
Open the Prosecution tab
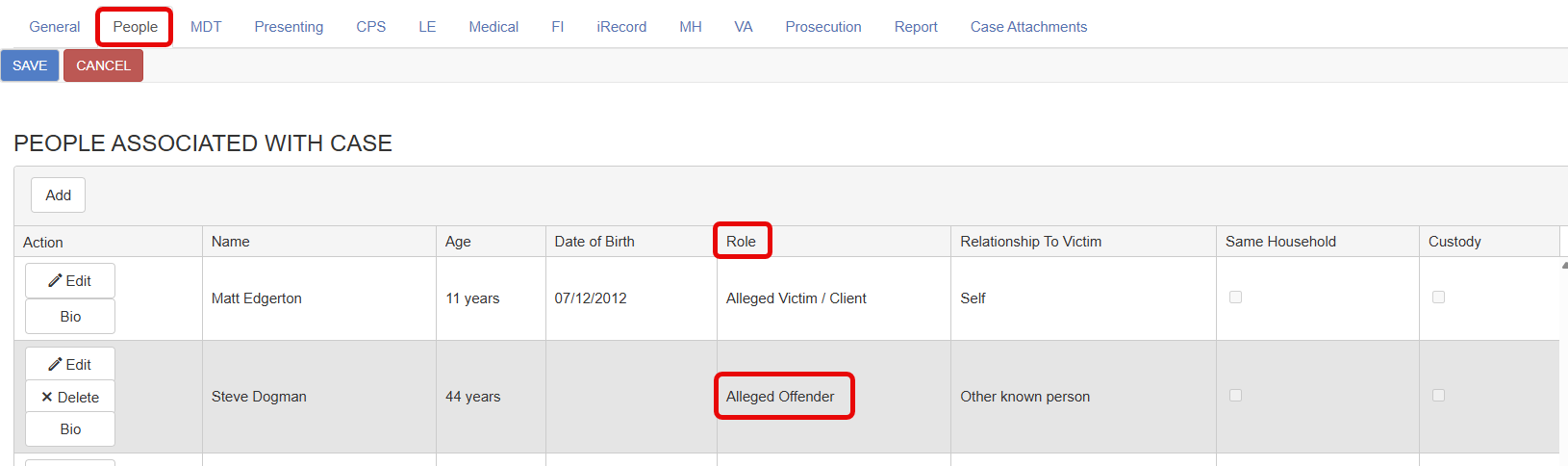[x=823, y=27]
